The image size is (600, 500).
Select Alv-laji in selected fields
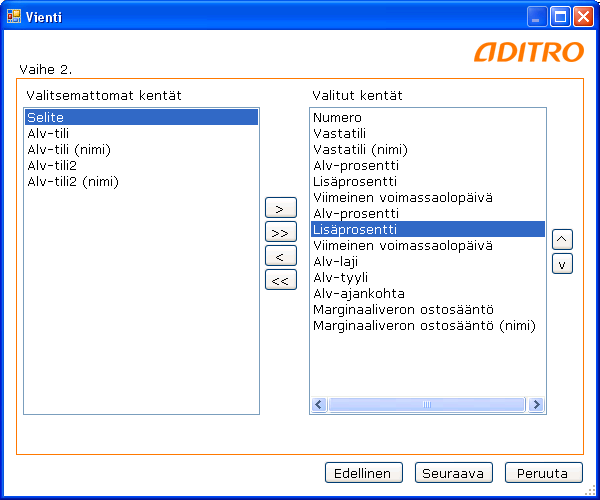point(427,261)
